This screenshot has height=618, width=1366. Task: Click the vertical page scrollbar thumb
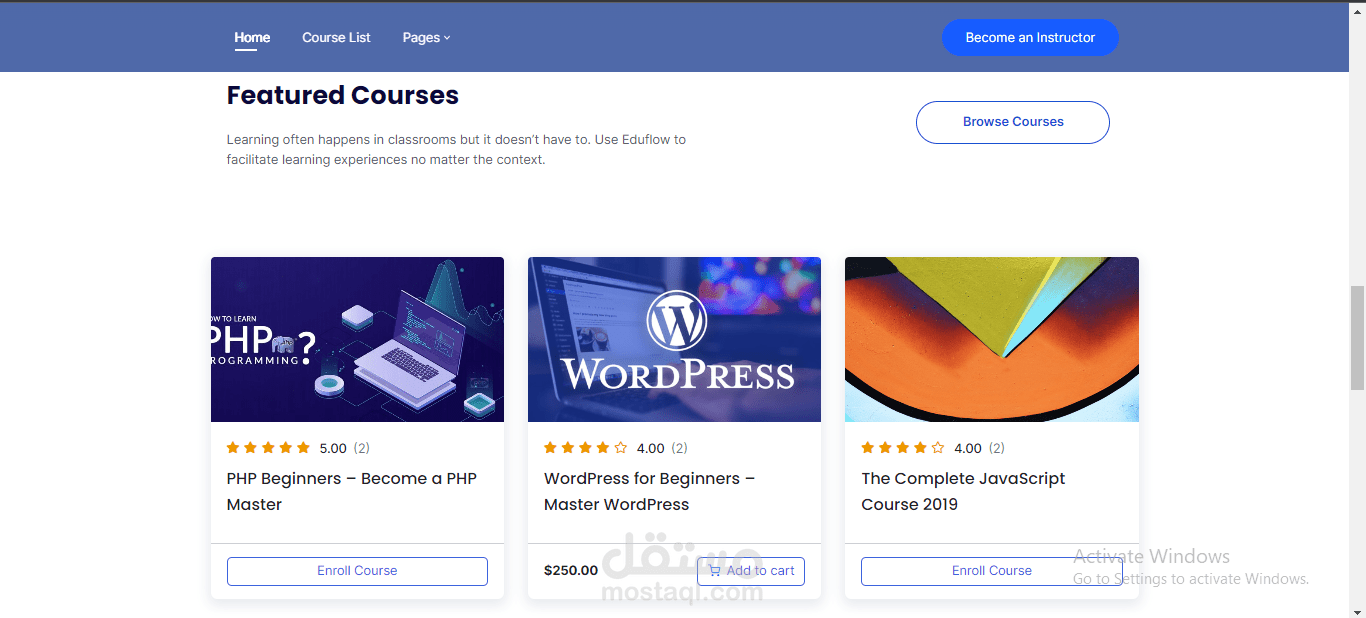(1357, 337)
